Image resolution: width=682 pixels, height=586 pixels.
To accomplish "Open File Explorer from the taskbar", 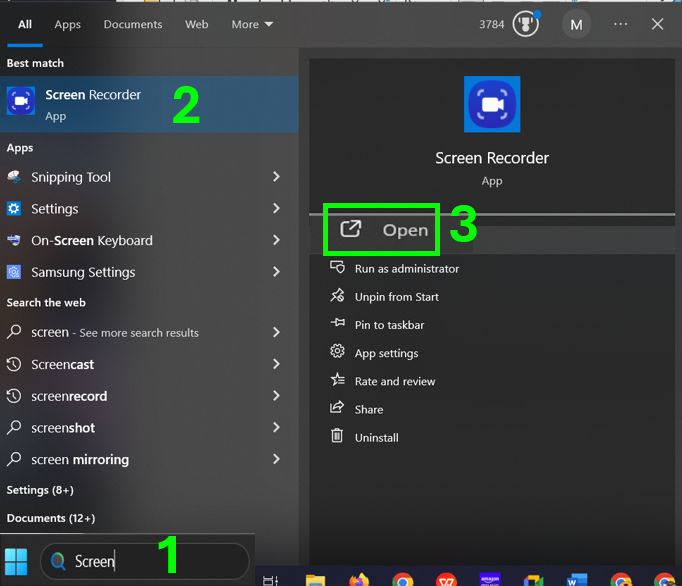I will (315, 580).
